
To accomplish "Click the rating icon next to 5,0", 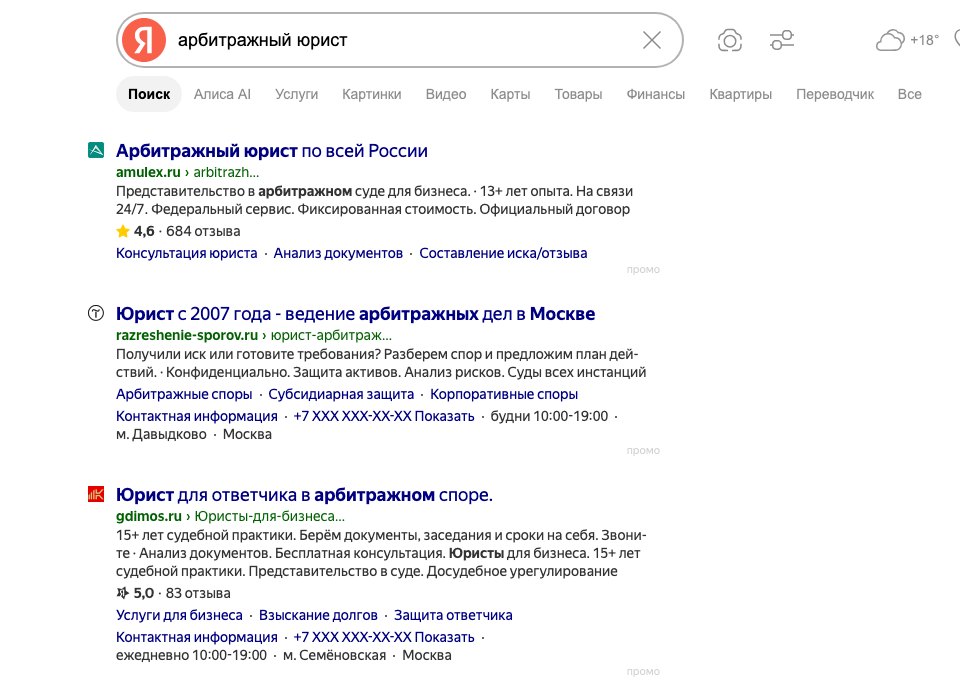I will pos(122,593).
